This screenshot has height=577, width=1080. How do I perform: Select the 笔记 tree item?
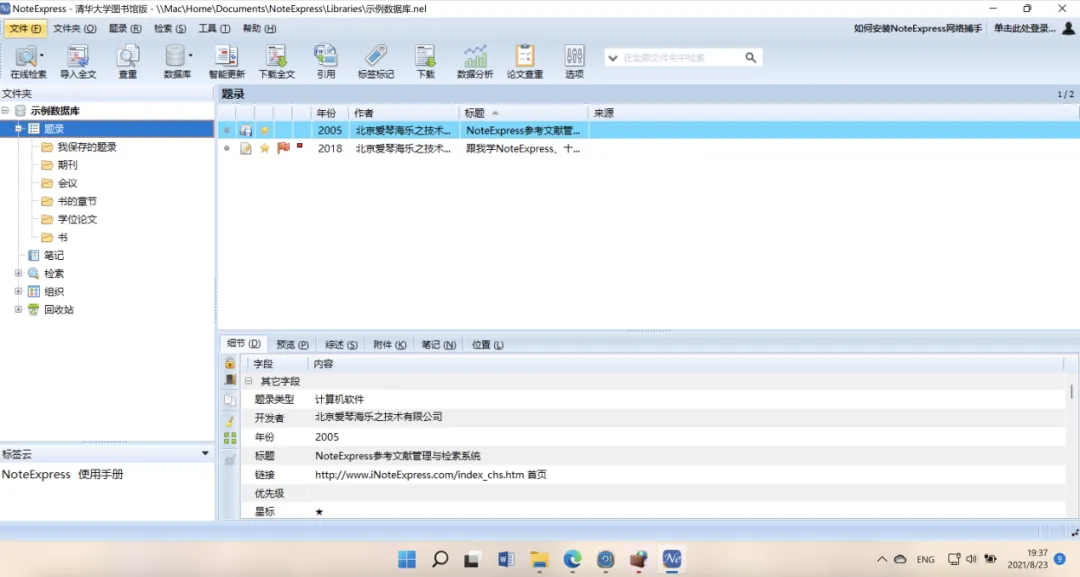tap(54, 255)
